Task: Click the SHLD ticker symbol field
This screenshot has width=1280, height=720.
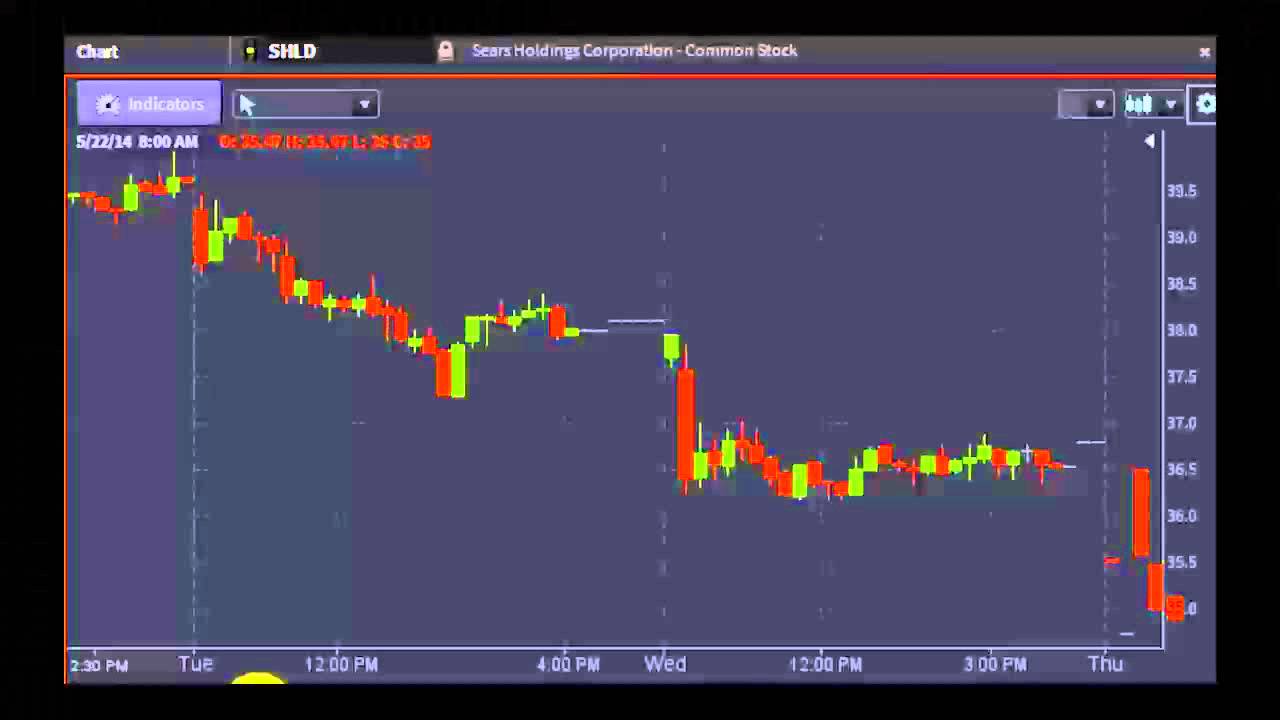Action: (292, 51)
